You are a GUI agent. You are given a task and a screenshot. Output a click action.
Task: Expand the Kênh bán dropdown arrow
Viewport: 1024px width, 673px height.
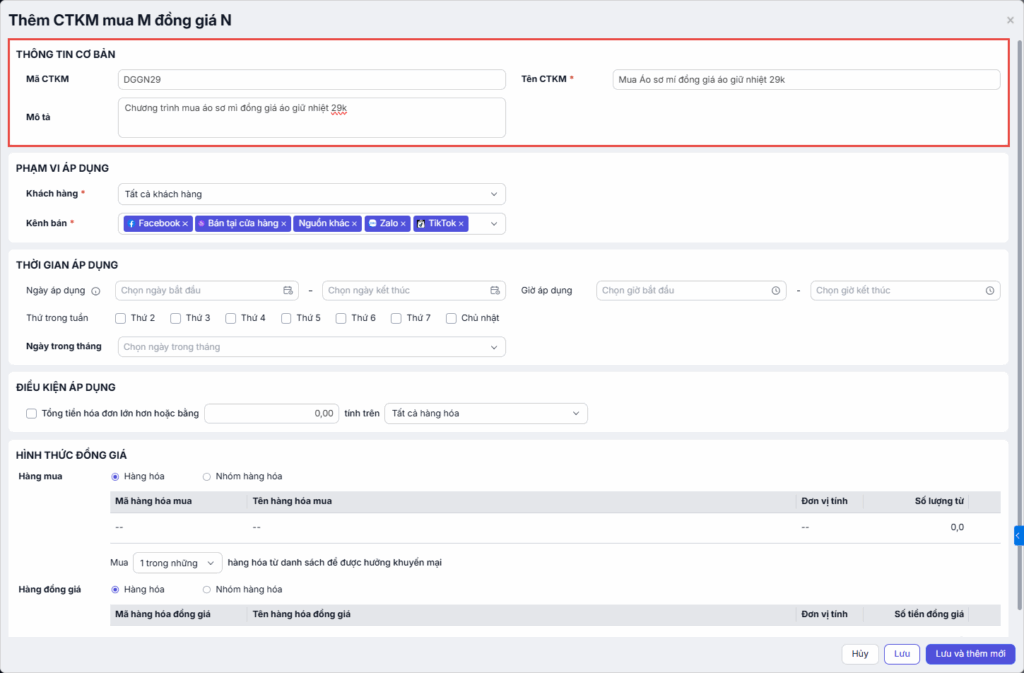click(494, 224)
